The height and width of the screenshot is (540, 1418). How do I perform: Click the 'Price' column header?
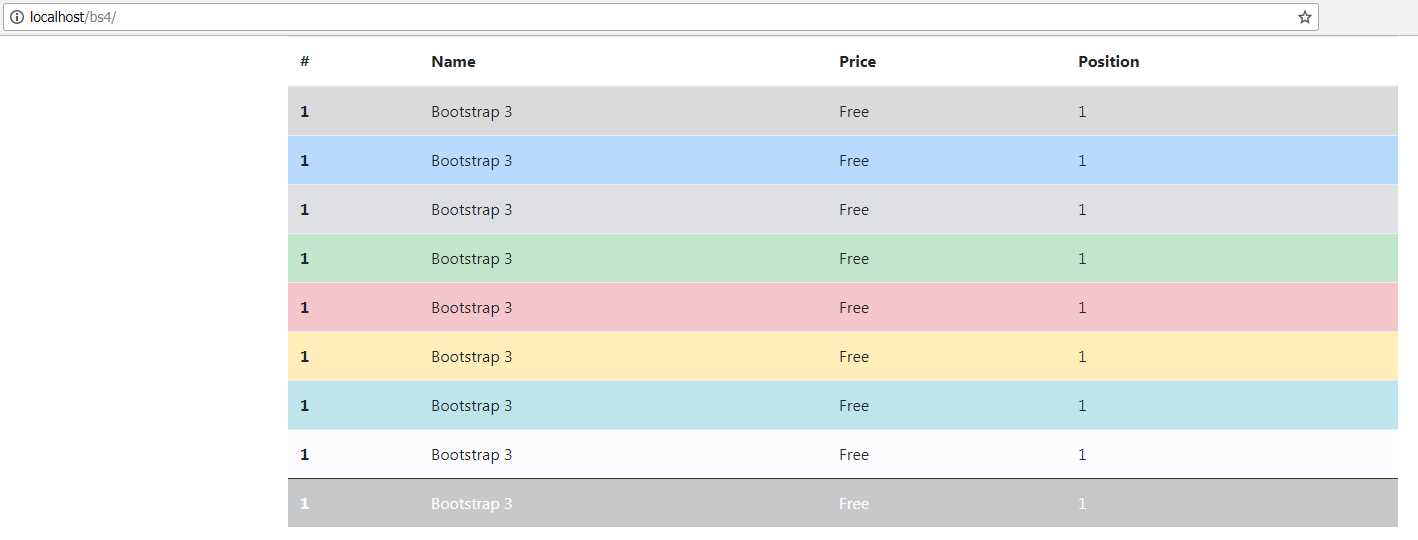coord(857,62)
